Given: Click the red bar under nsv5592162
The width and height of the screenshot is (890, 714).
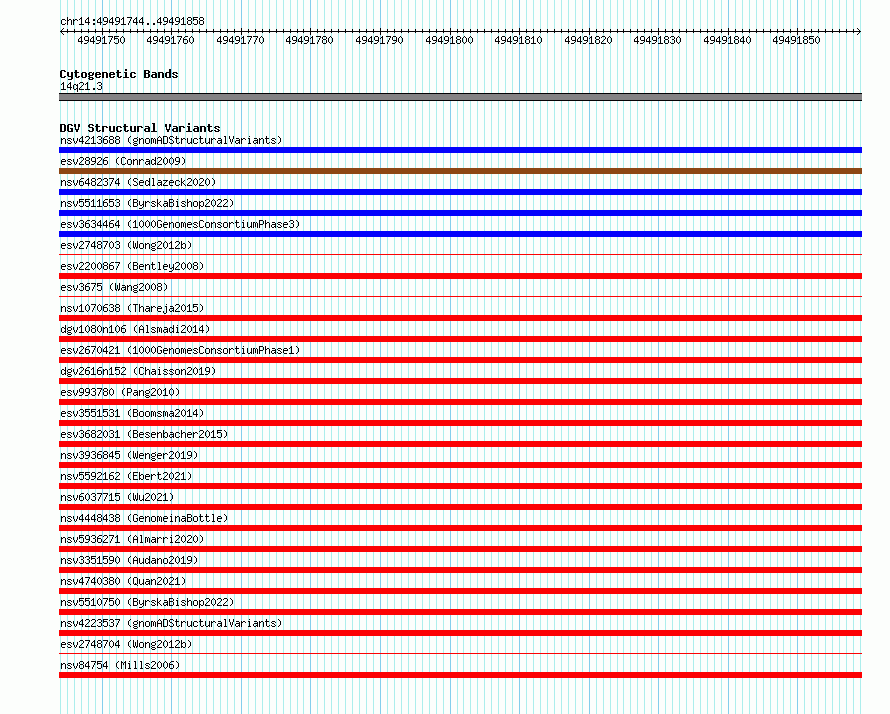Looking at the screenshot, I should [460, 486].
